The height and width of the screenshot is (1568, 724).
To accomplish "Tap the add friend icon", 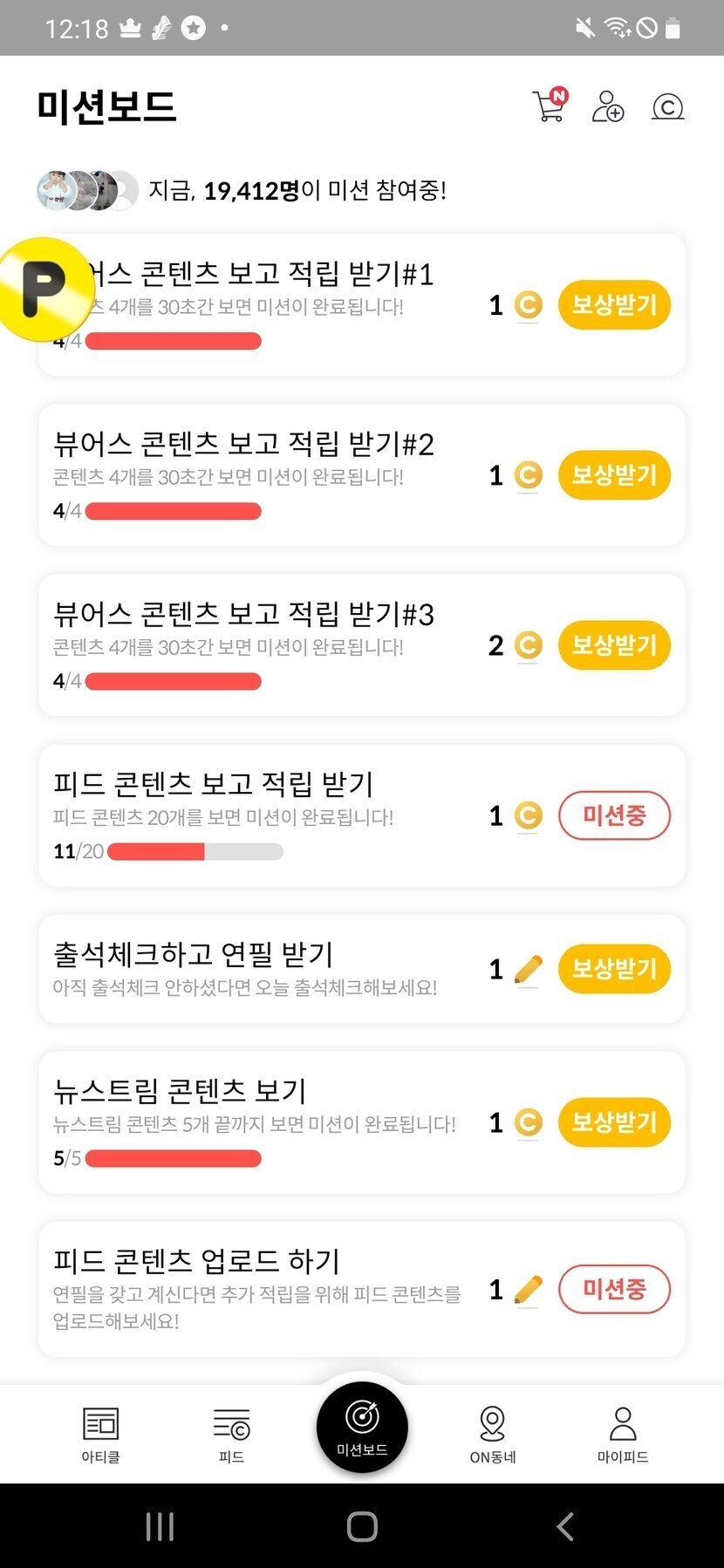I will click(607, 106).
